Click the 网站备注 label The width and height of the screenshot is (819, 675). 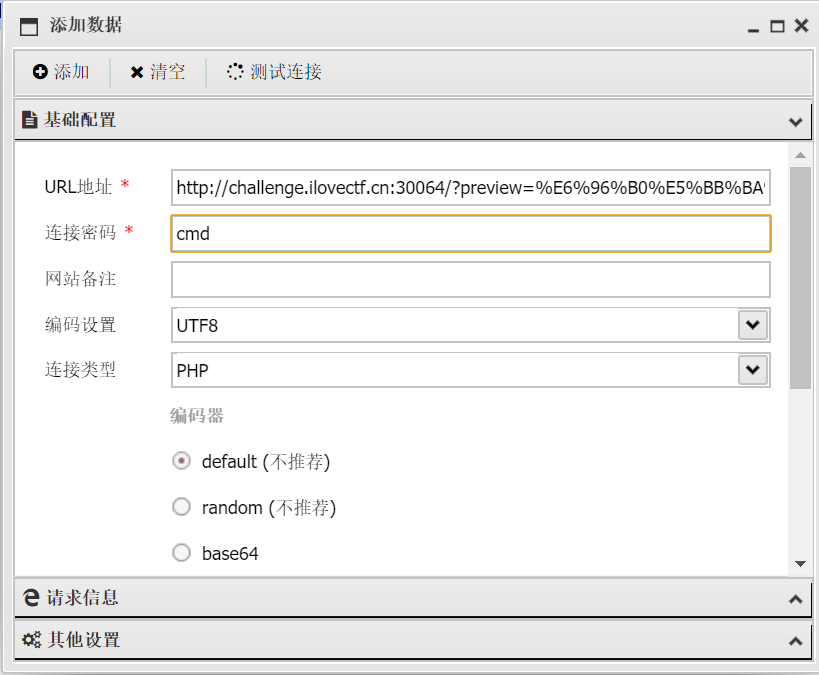(80, 278)
